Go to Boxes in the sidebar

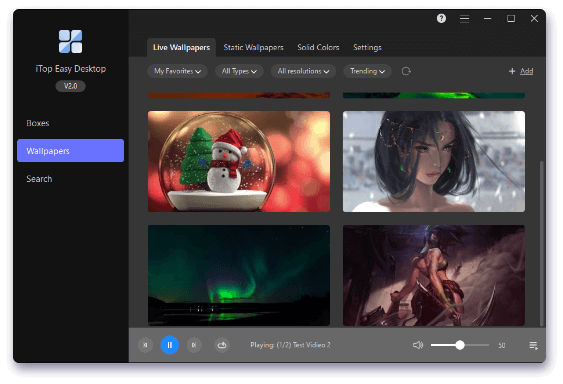point(70,123)
